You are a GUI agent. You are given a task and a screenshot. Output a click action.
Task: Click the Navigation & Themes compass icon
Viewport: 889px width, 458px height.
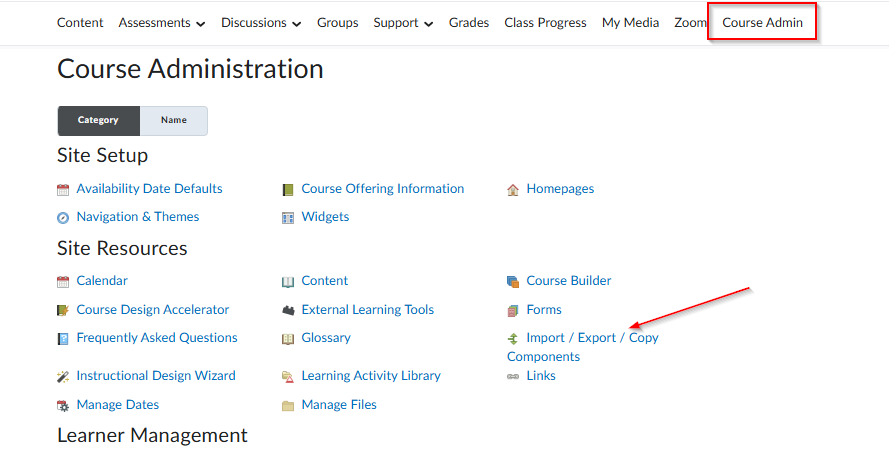[x=63, y=217]
